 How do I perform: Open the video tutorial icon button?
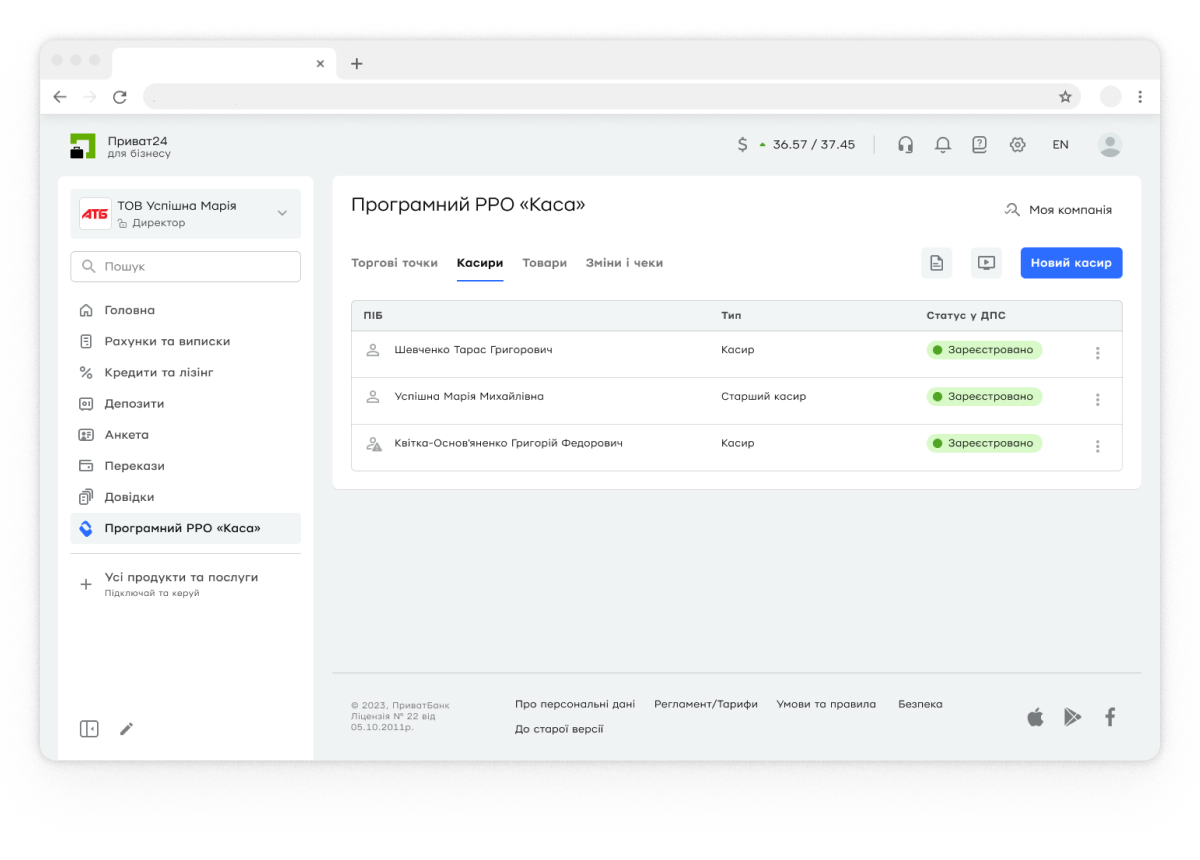point(986,263)
